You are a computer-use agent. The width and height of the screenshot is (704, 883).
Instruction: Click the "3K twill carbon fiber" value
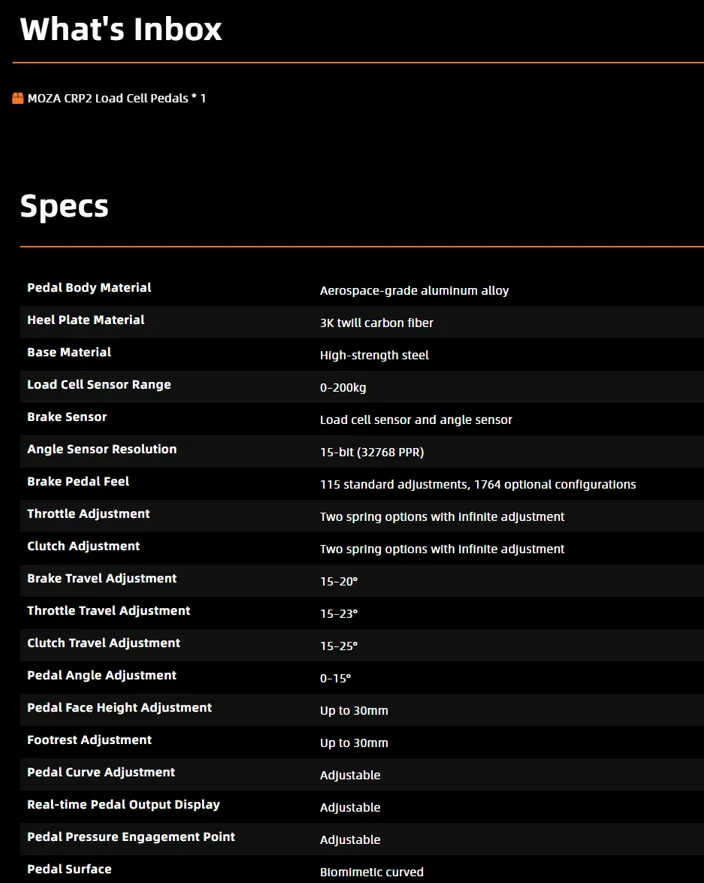click(x=377, y=323)
